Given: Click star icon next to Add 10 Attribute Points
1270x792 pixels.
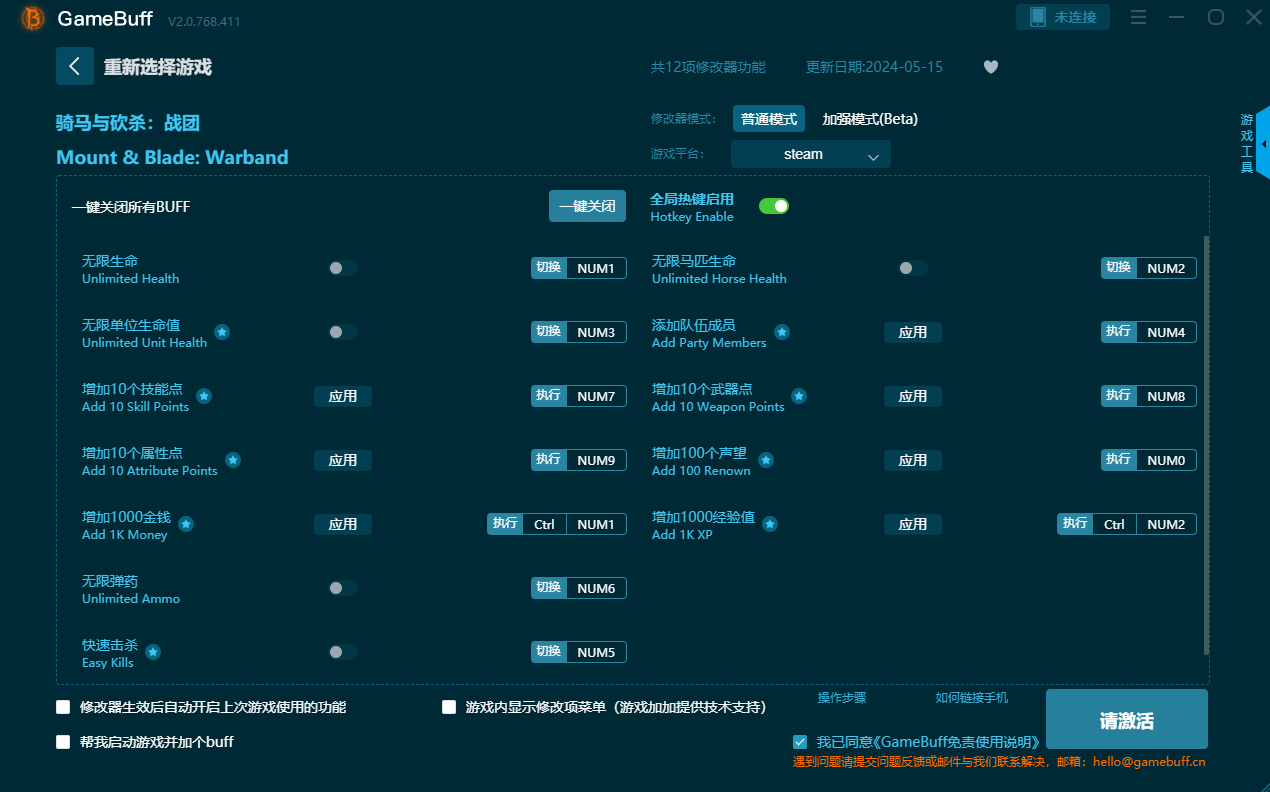Looking at the screenshot, I should [x=233, y=460].
